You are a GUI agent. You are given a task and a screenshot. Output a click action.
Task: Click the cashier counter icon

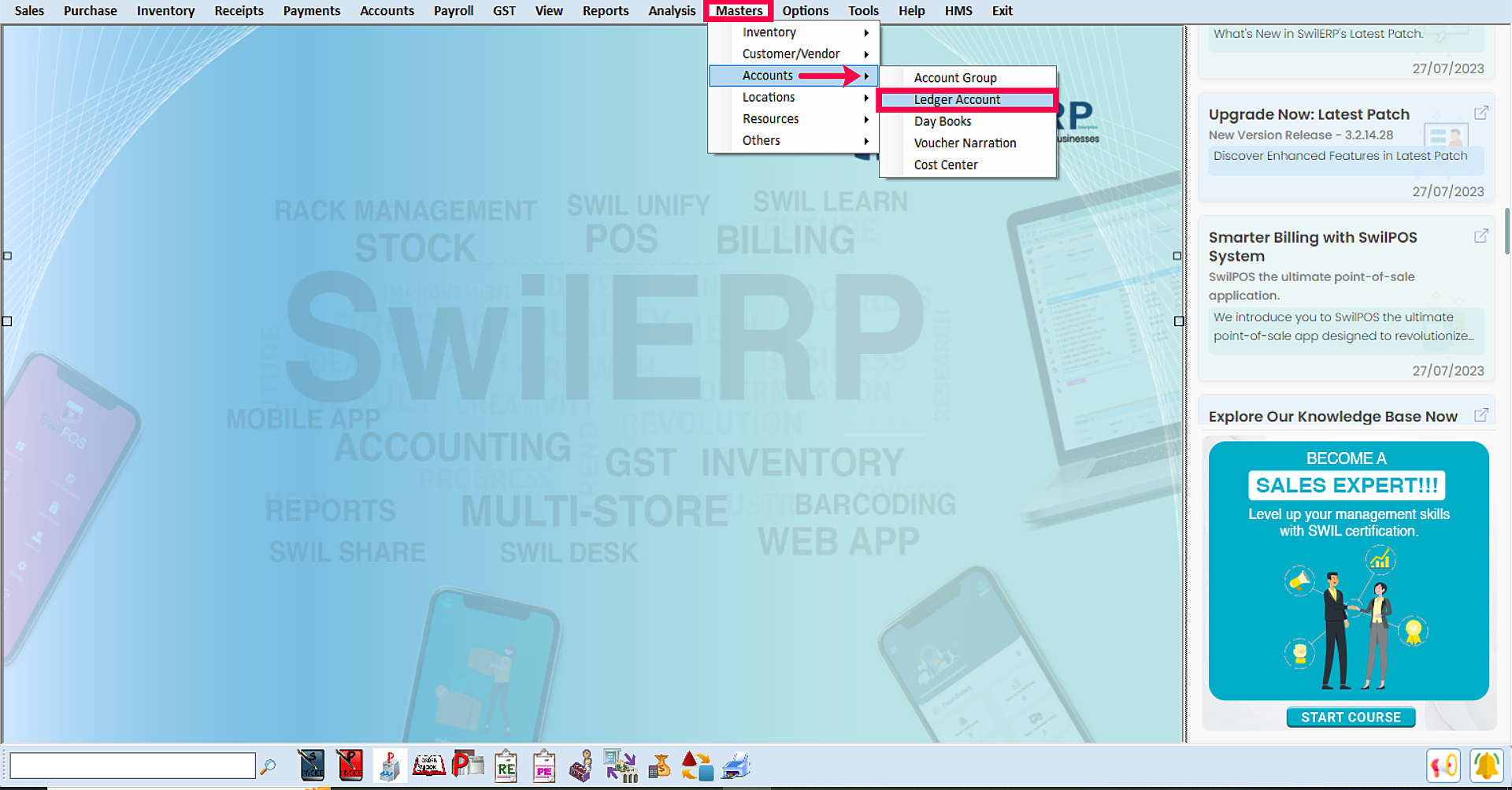tap(581, 766)
